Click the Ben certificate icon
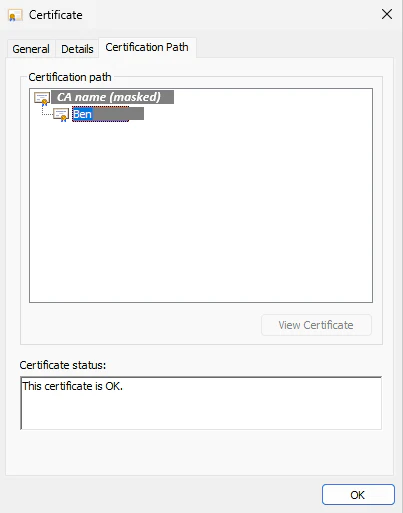This screenshot has height=513, width=403. pyautogui.click(x=61, y=115)
